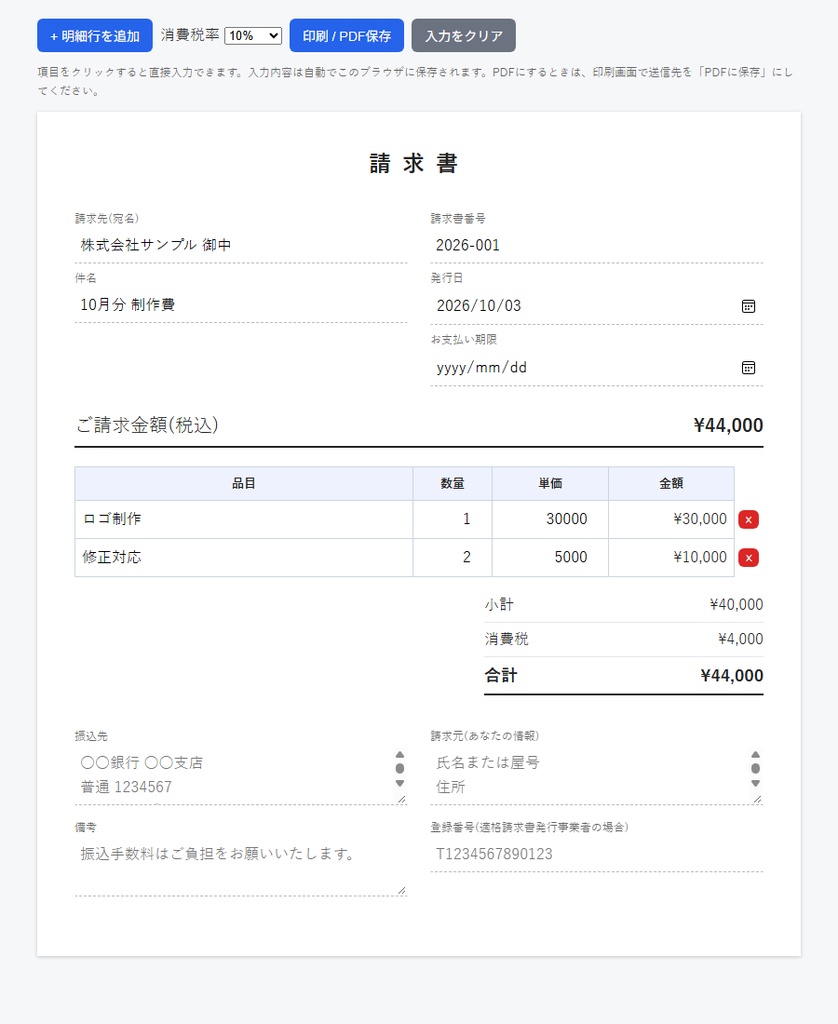Image resolution: width=838 pixels, height=1024 pixels.
Task: Open calendar picker for 発行日 field
Action: [x=748, y=306]
